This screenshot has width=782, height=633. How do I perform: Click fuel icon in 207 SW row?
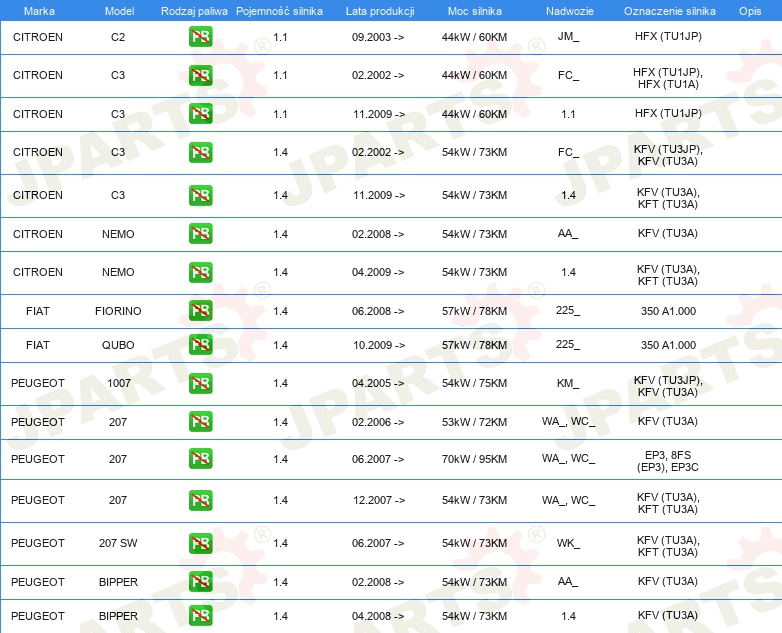(x=200, y=543)
